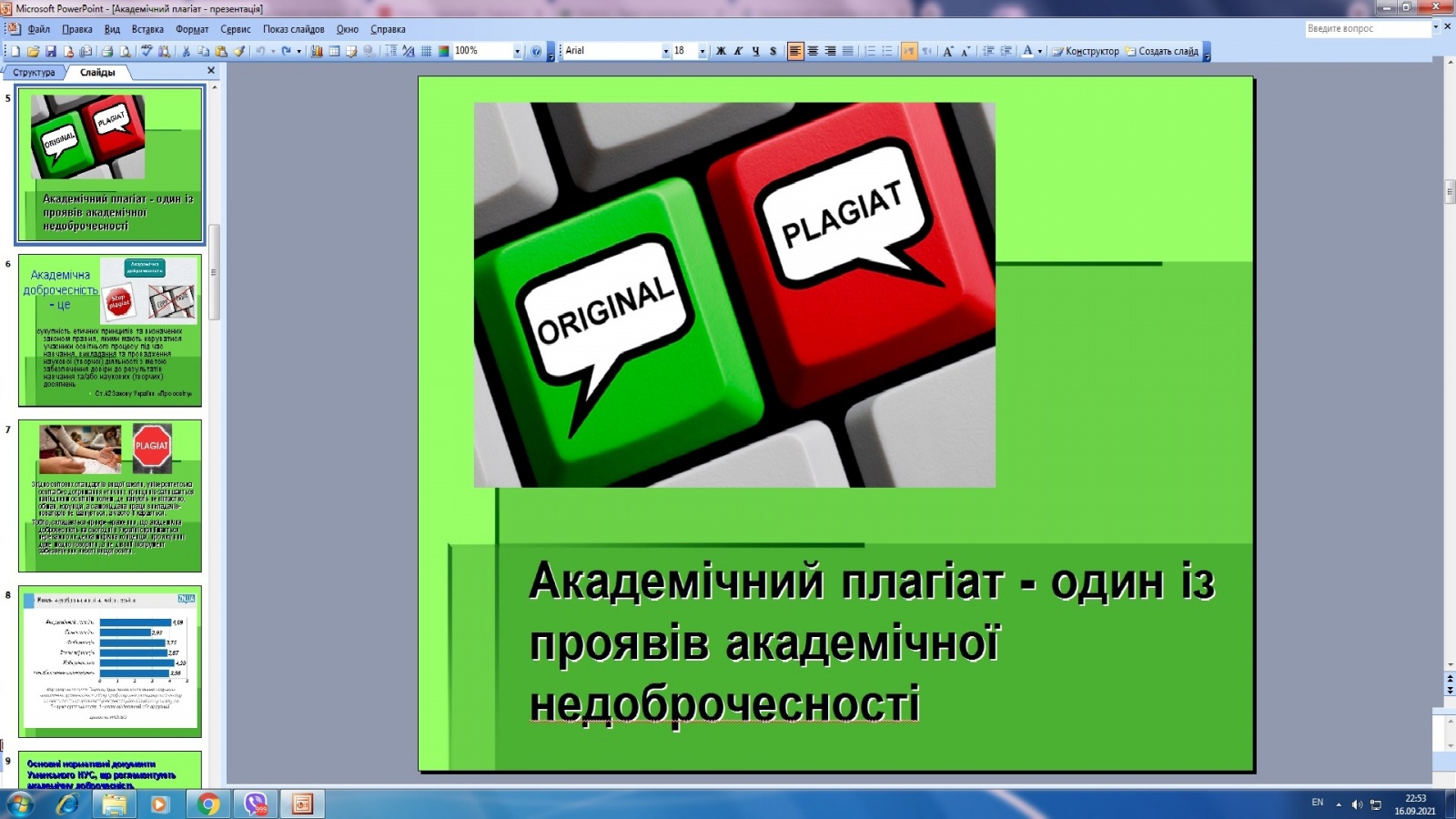Image resolution: width=1456 pixels, height=819 pixels.
Task: Switch to the Структура tab
Action: (34, 72)
